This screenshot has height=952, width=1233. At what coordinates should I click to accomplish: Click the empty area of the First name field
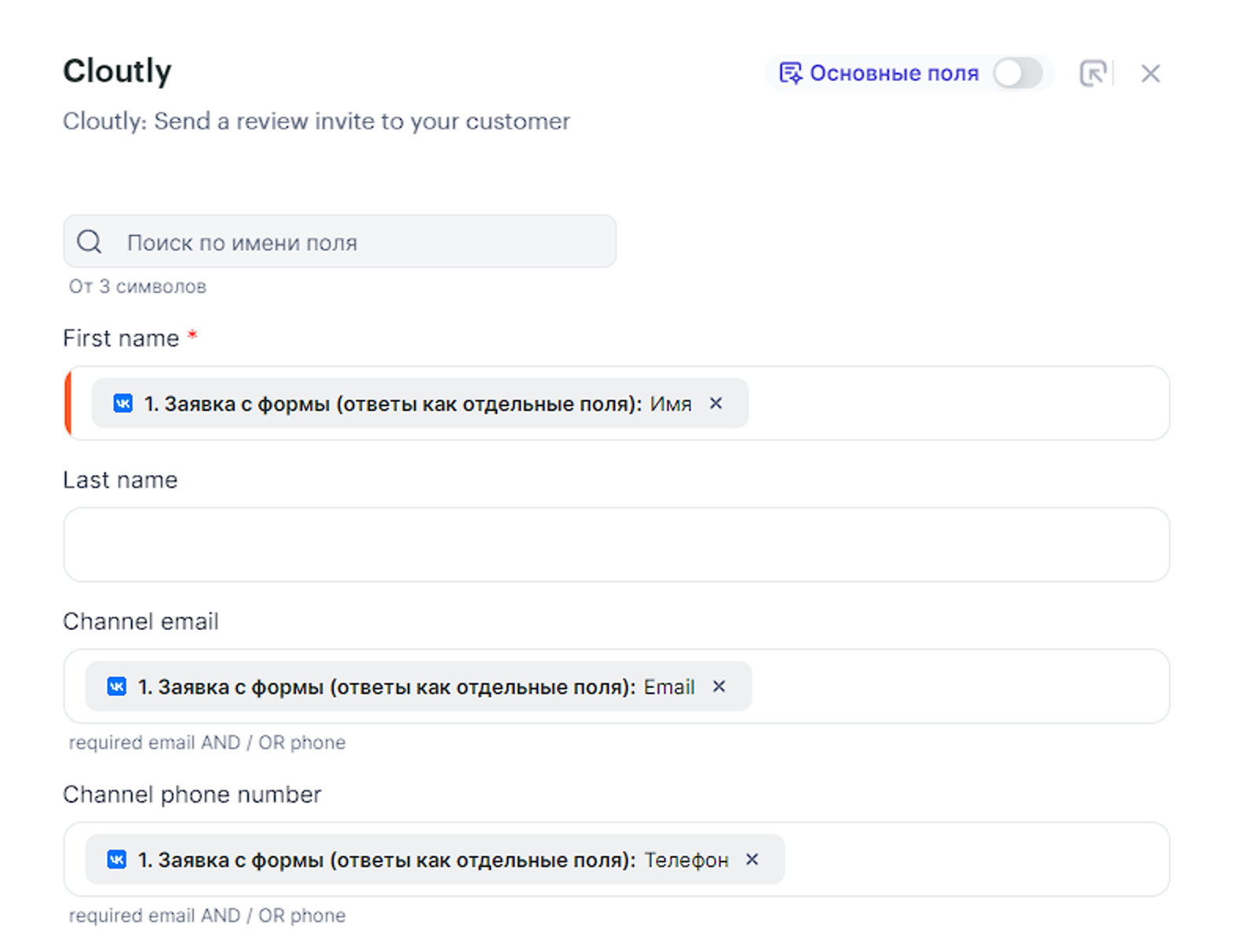(x=958, y=404)
